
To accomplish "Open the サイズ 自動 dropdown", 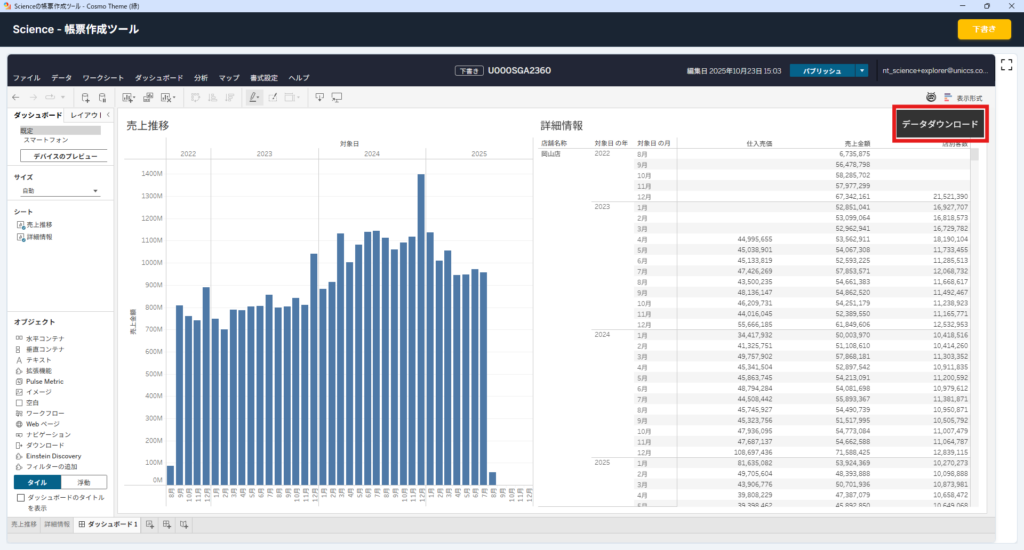I will tap(59, 191).
